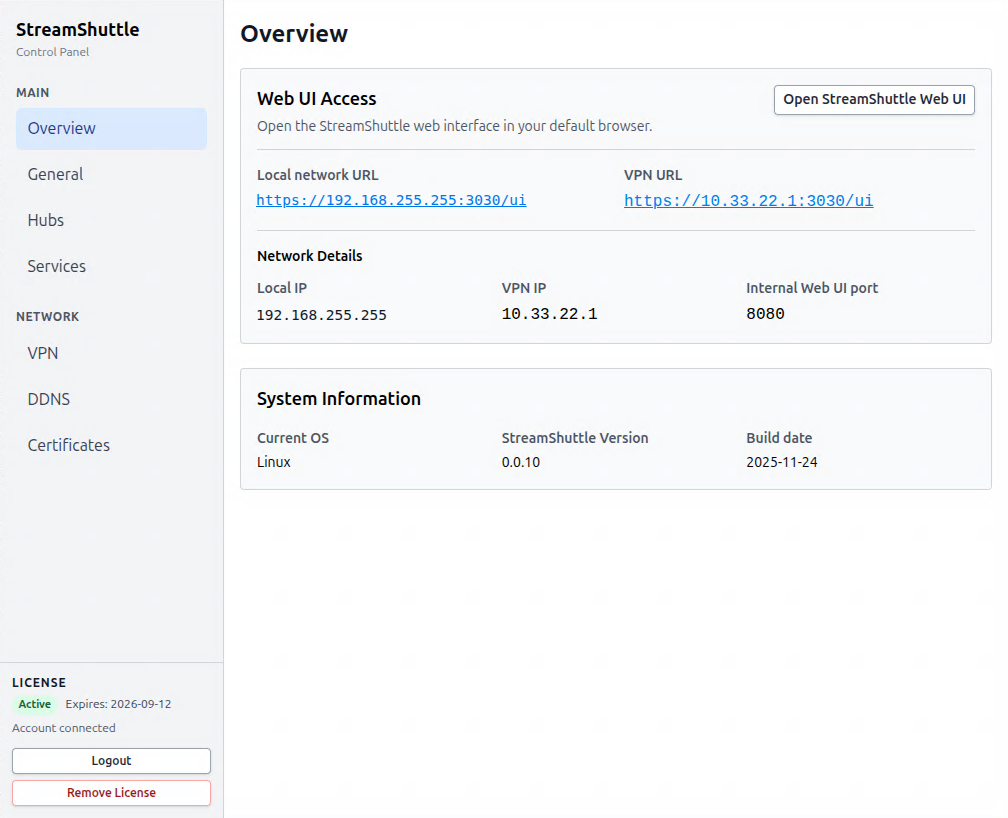Click the Network Details heading

click(x=310, y=256)
